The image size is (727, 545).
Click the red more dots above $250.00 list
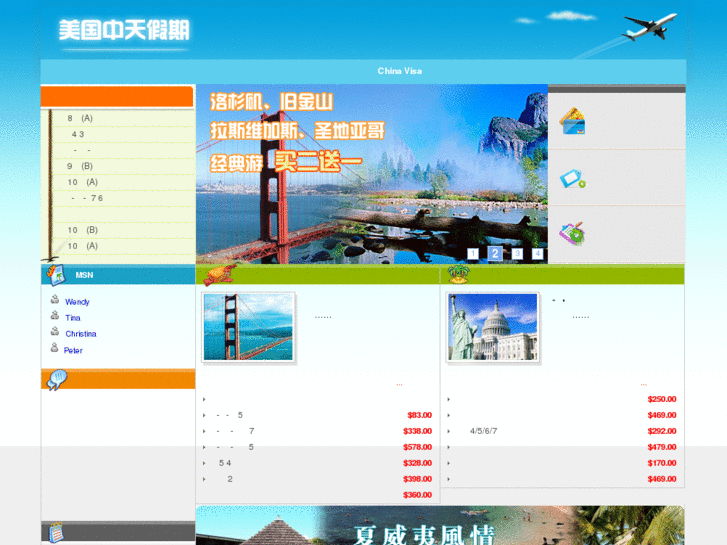coord(644,385)
